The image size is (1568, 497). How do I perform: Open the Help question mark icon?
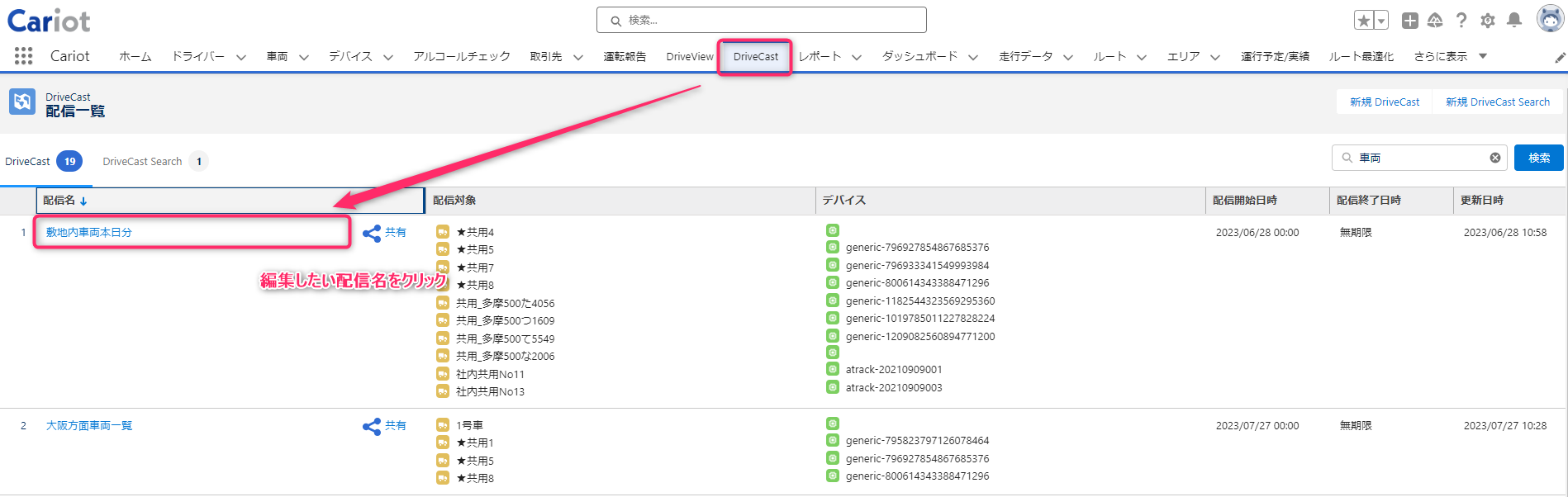click(1461, 21)
